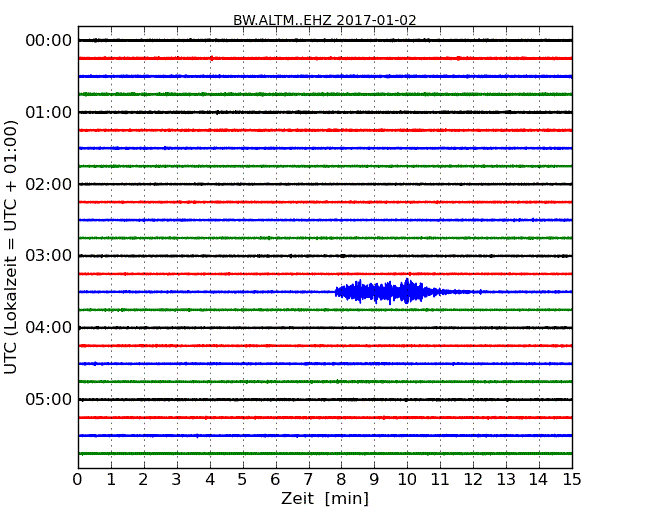The image size is (650, 520).
Task: Click the x-axis tick label 10
Action: point(407,479)
